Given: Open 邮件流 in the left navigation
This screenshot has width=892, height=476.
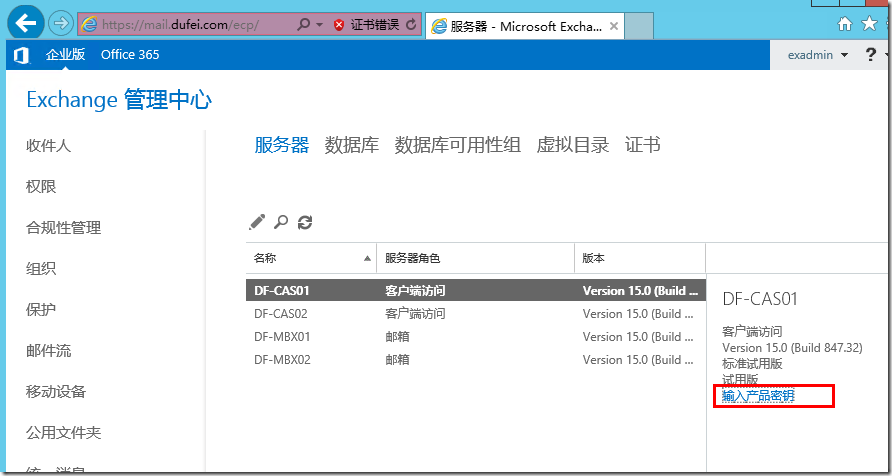Looking at the screenshot, I should click(48, 351).
